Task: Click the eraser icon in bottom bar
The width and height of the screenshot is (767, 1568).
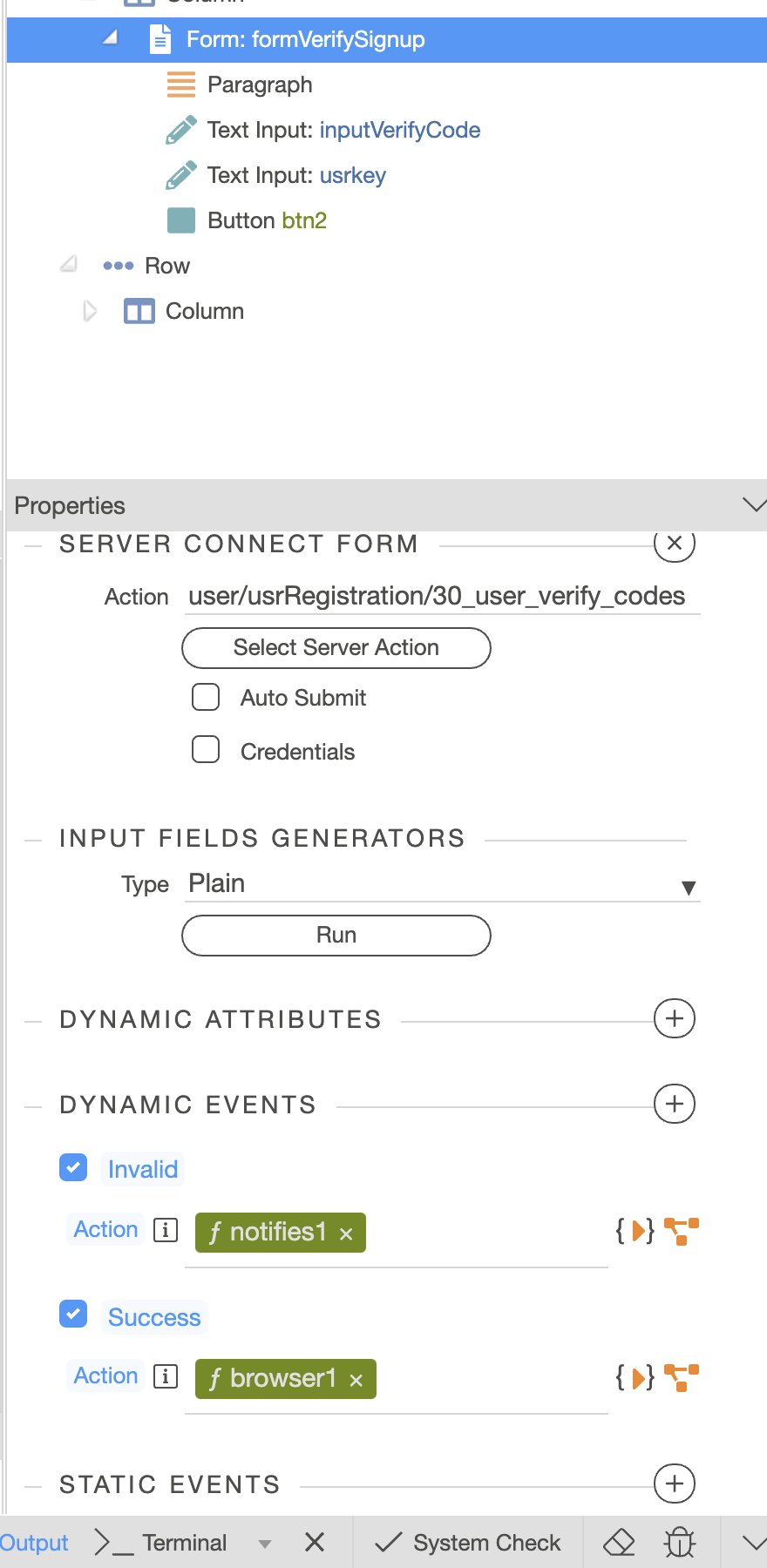Action: [x=619, y=1543]
